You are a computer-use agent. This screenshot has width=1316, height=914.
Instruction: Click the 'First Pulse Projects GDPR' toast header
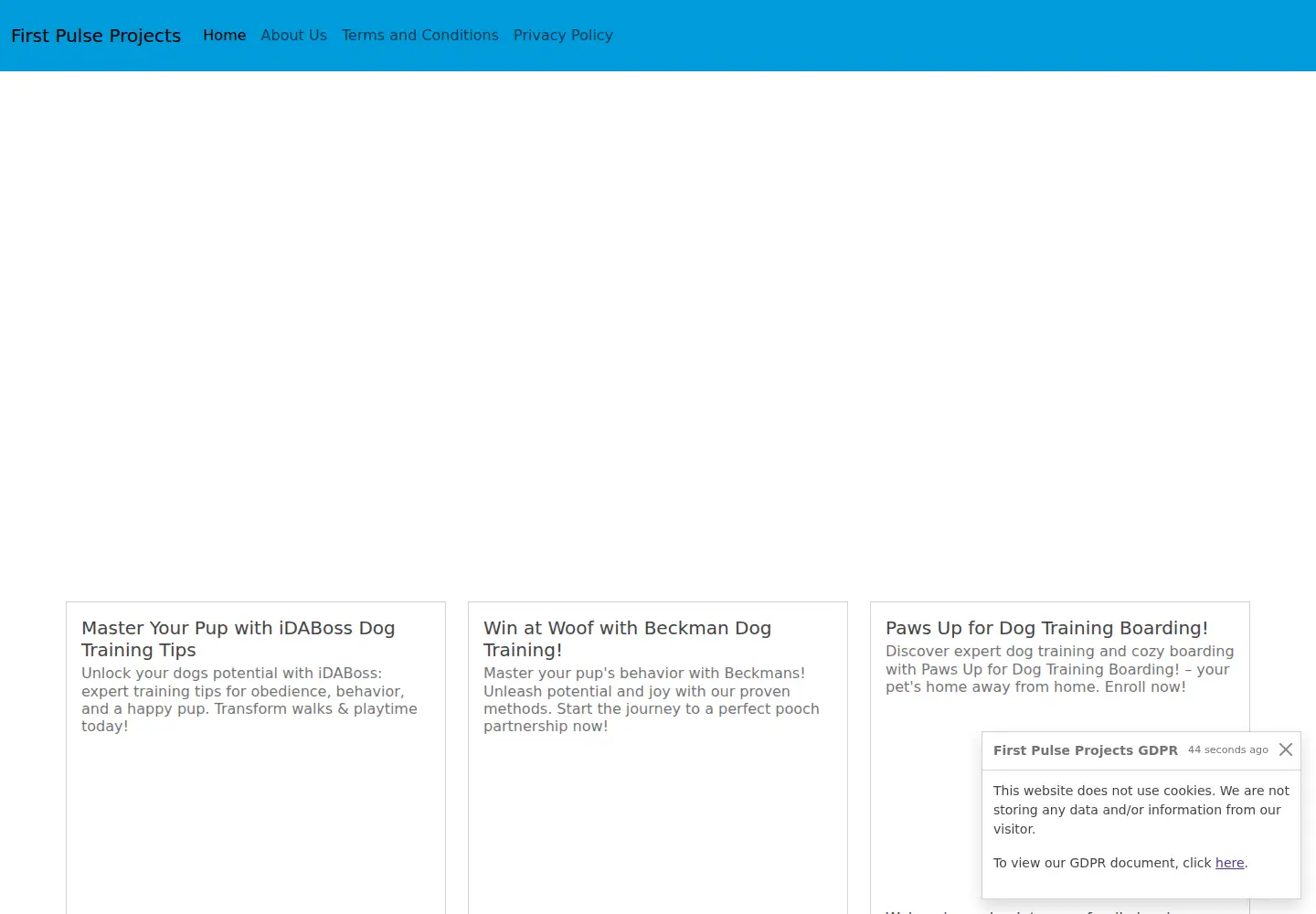tap(1086, 750)
